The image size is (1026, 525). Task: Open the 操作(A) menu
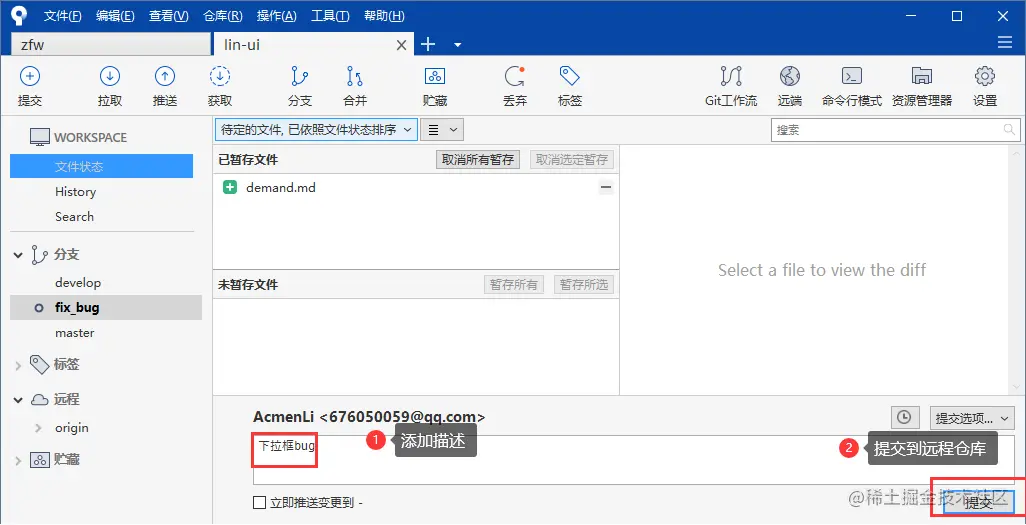coord(277,16)
